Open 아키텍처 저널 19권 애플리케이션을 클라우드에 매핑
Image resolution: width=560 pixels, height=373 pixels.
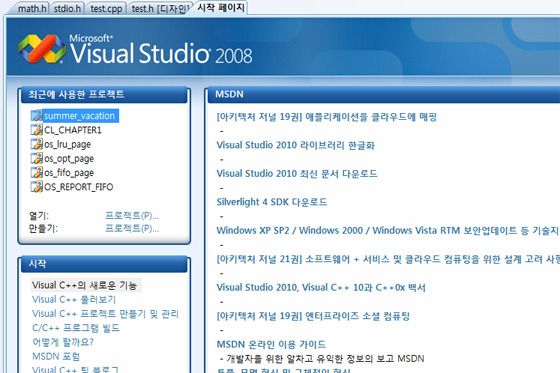[326, 117]
